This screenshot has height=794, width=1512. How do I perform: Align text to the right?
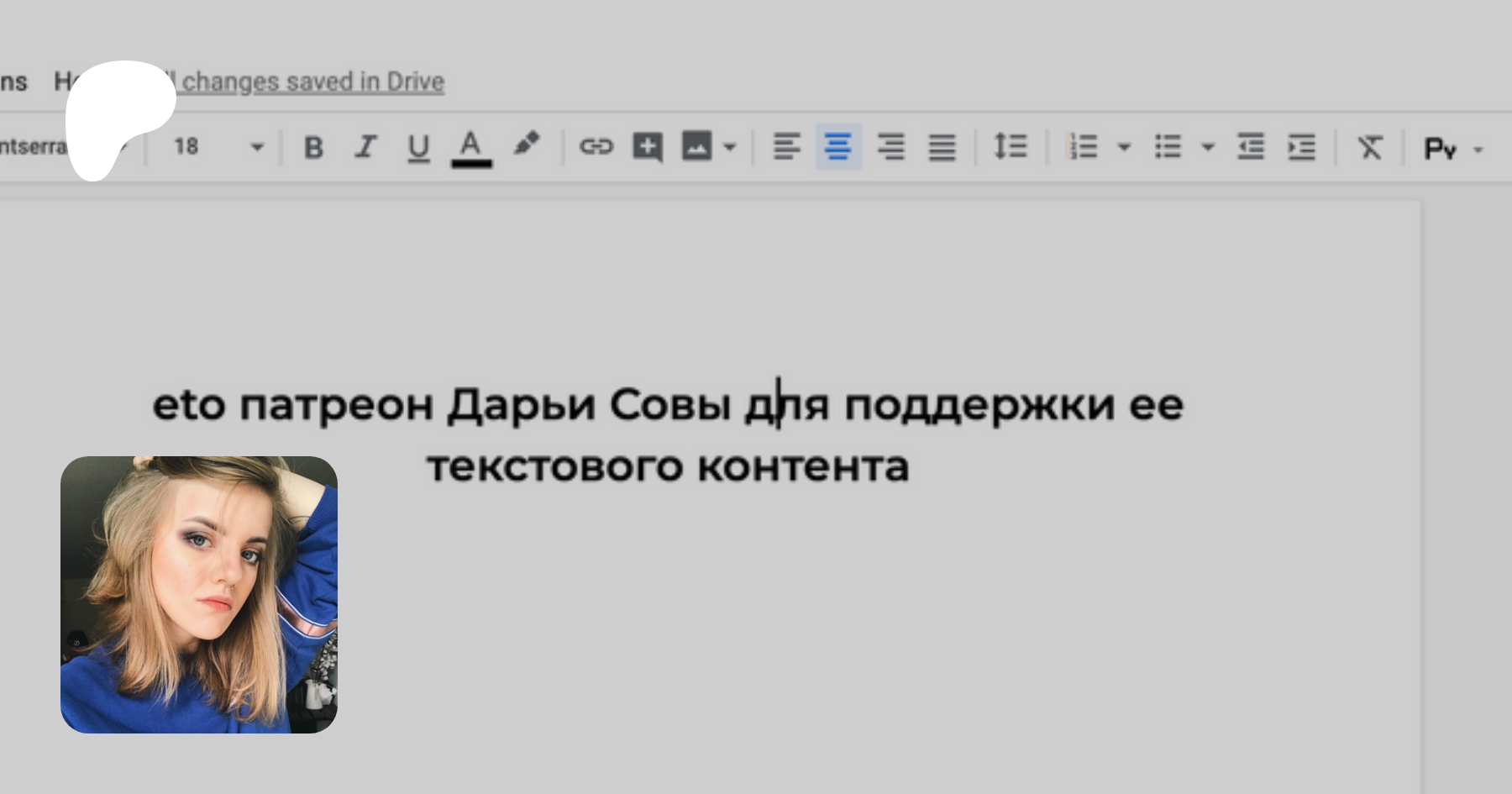pos(890,148)
